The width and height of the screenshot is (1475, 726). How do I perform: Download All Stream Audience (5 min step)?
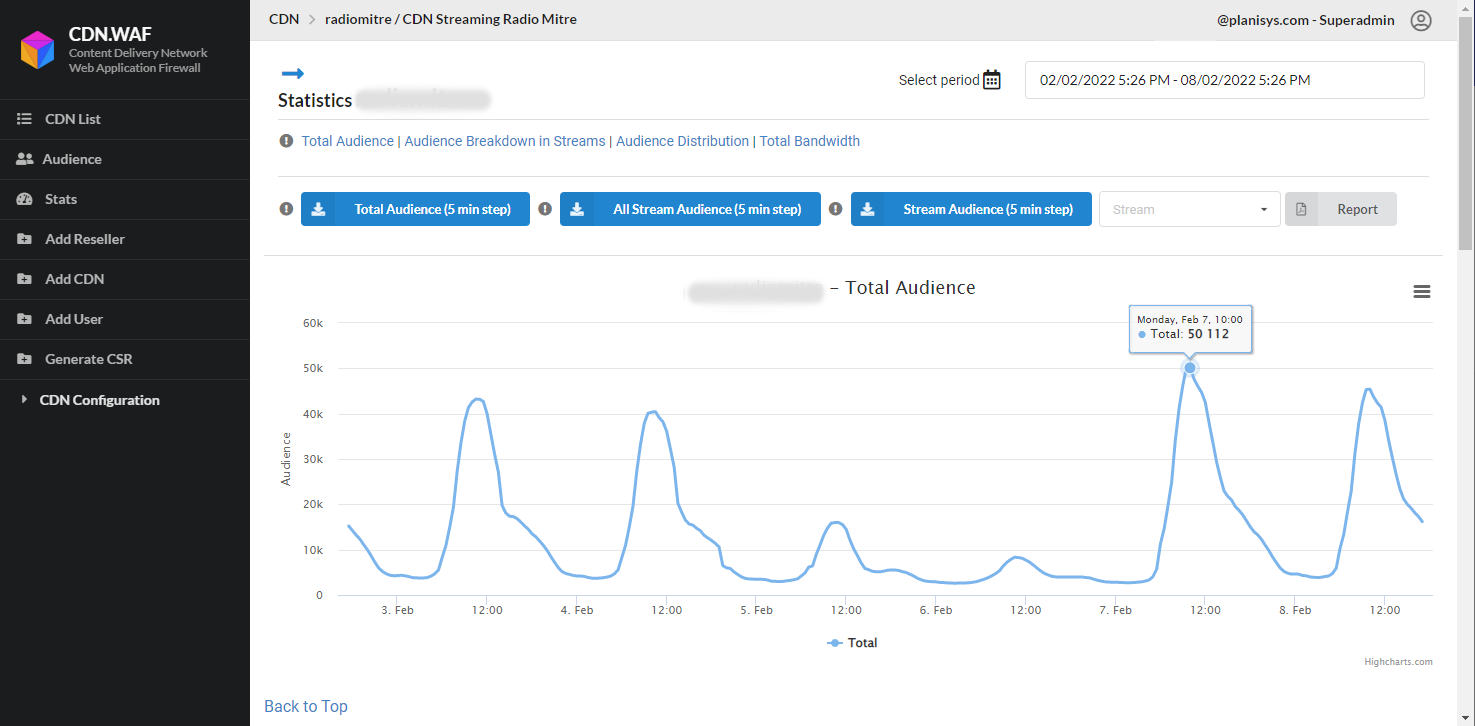(x=690, y=209)
